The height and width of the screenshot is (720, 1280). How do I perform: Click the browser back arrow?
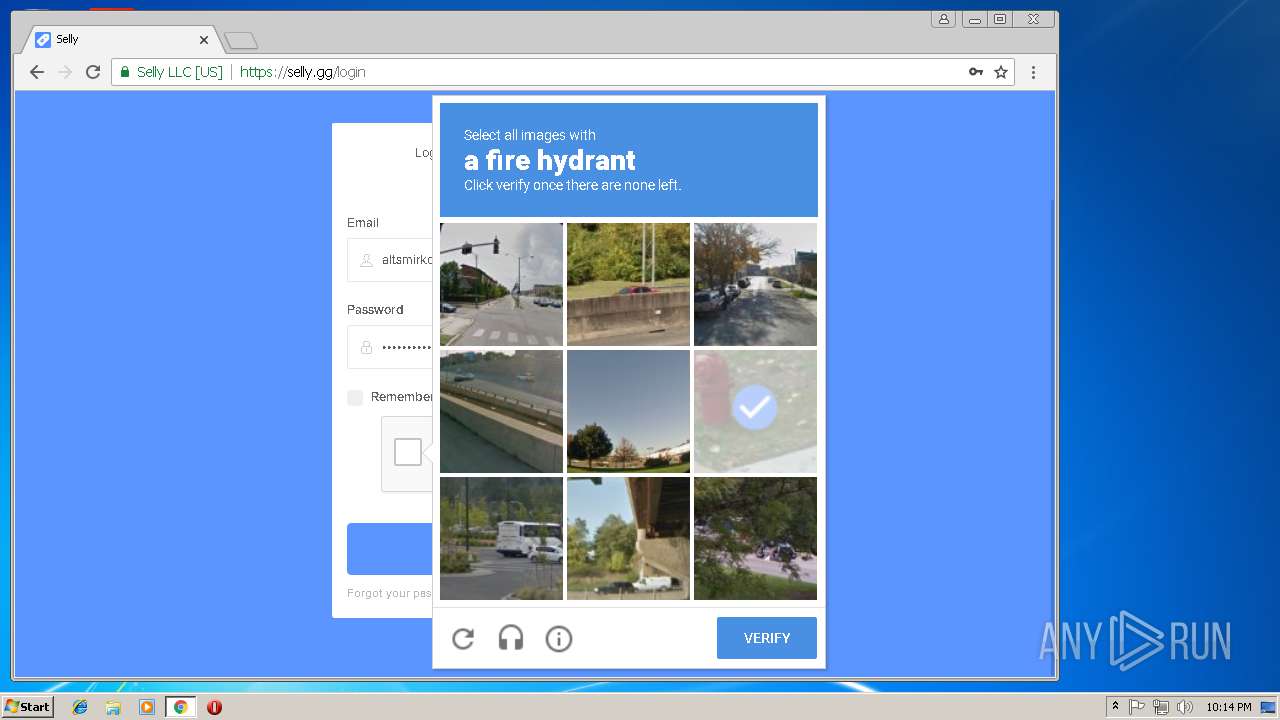37,72
